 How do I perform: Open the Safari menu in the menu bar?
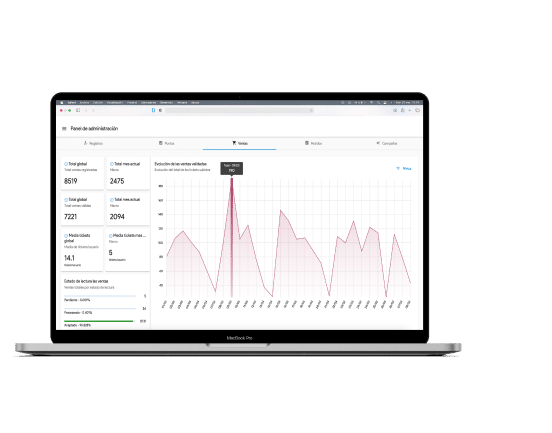coord(71,102)
